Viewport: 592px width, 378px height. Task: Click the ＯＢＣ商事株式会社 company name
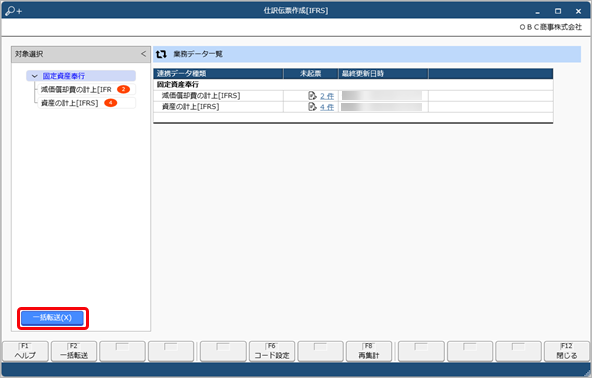tap(550, 27)
